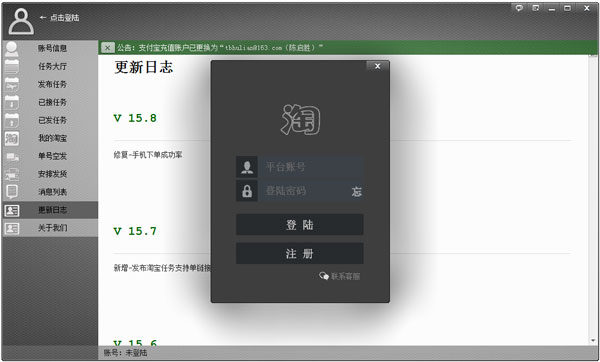
Task: Click the 登陆 login button
Action: coord(300,225)
